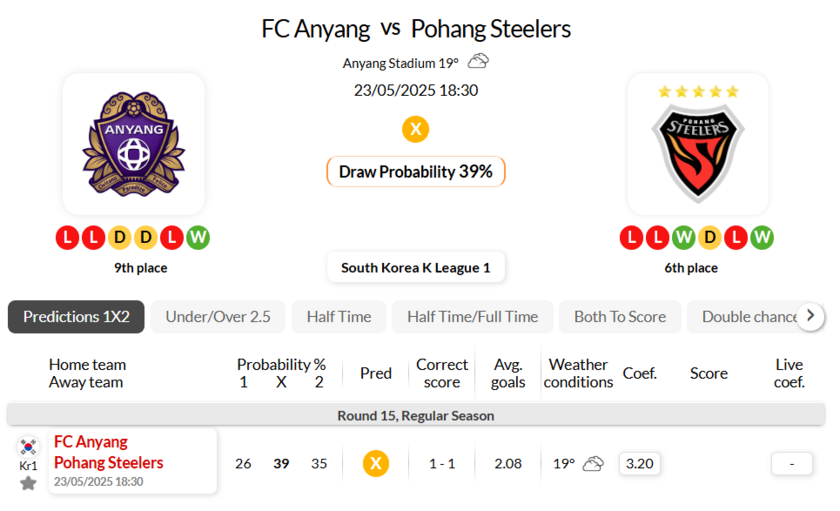The width and height of the screenshot is (840, 511).
Task: Click the cloud icon in weather conditions column
Action: pos(593,463)
